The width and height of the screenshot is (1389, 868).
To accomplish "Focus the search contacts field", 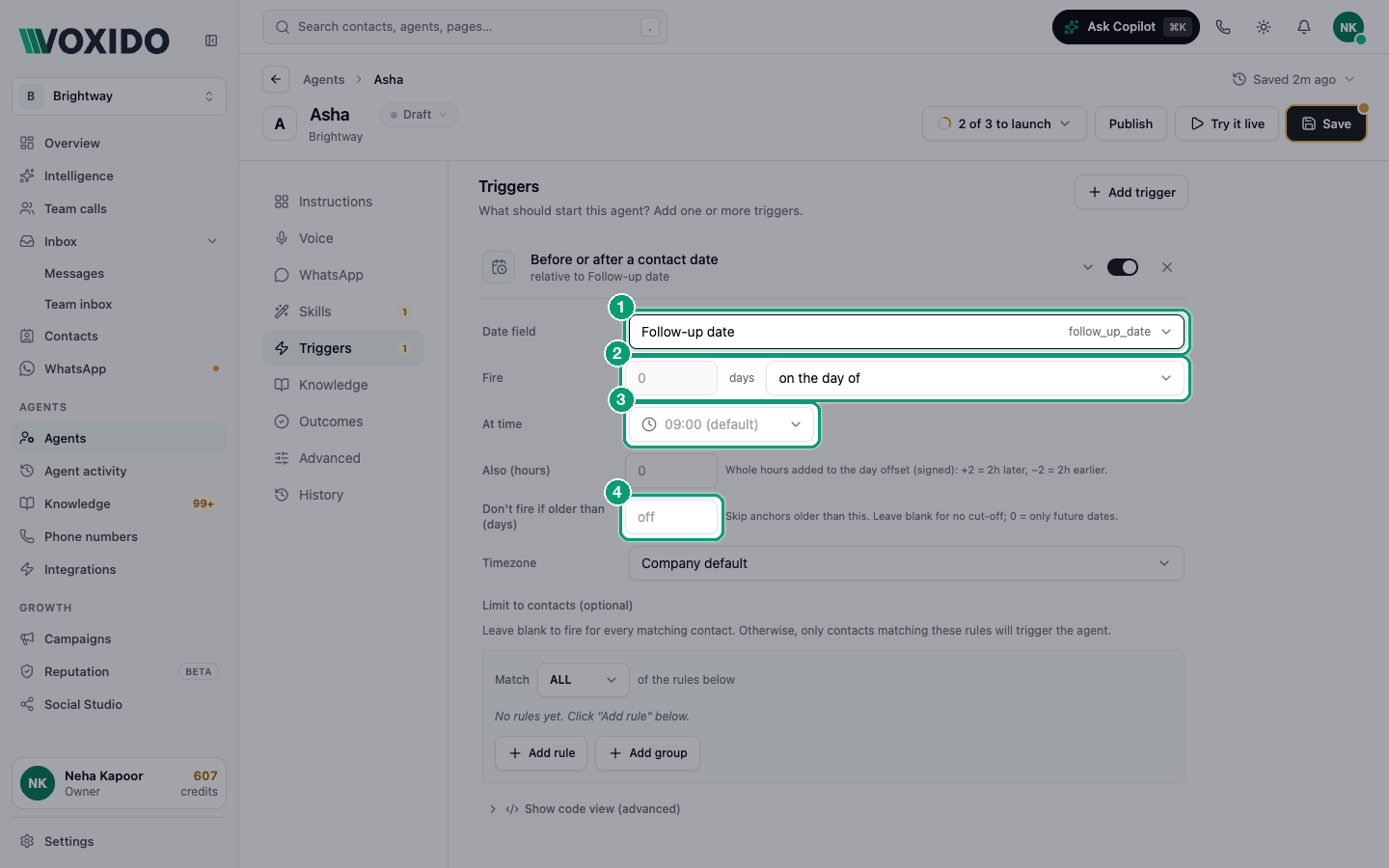I will [x=465, y=27].
